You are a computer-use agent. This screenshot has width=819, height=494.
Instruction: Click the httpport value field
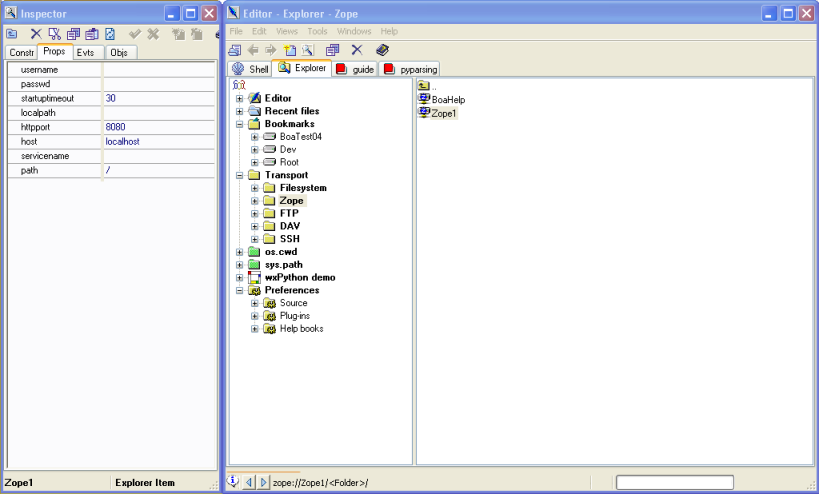tap(158, 127)
